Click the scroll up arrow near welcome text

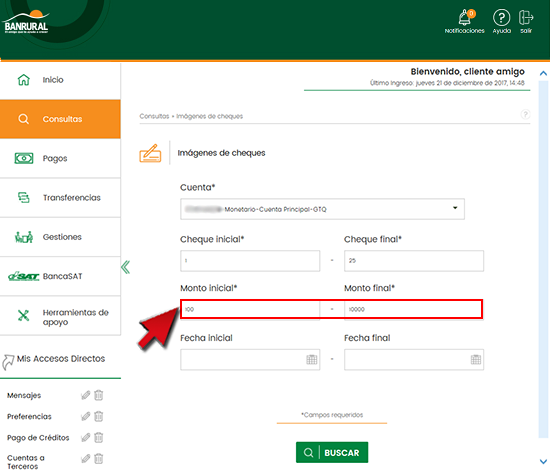click(x=543, y=73)
